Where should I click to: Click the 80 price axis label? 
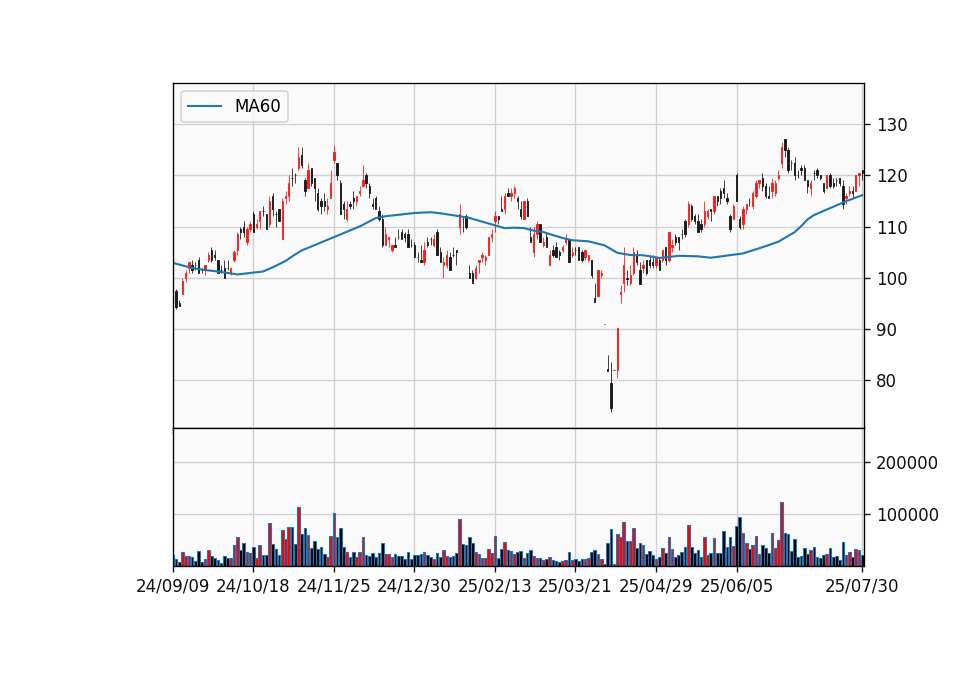click(x=887, y=381)
